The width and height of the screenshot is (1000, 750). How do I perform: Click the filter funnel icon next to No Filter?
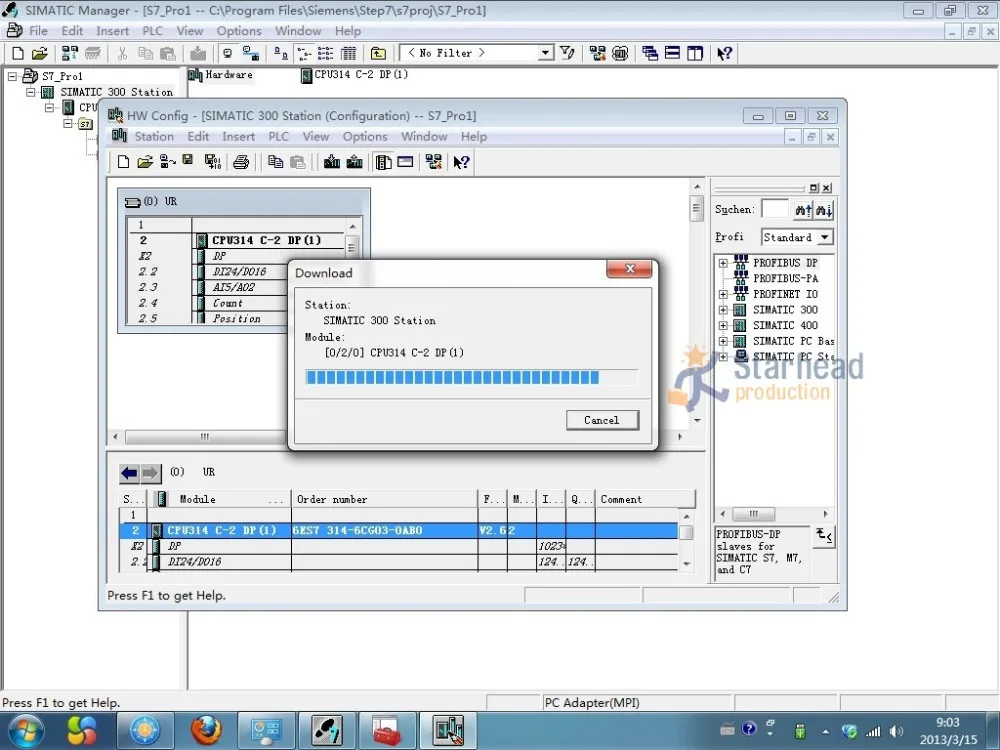tap(567, 53)
